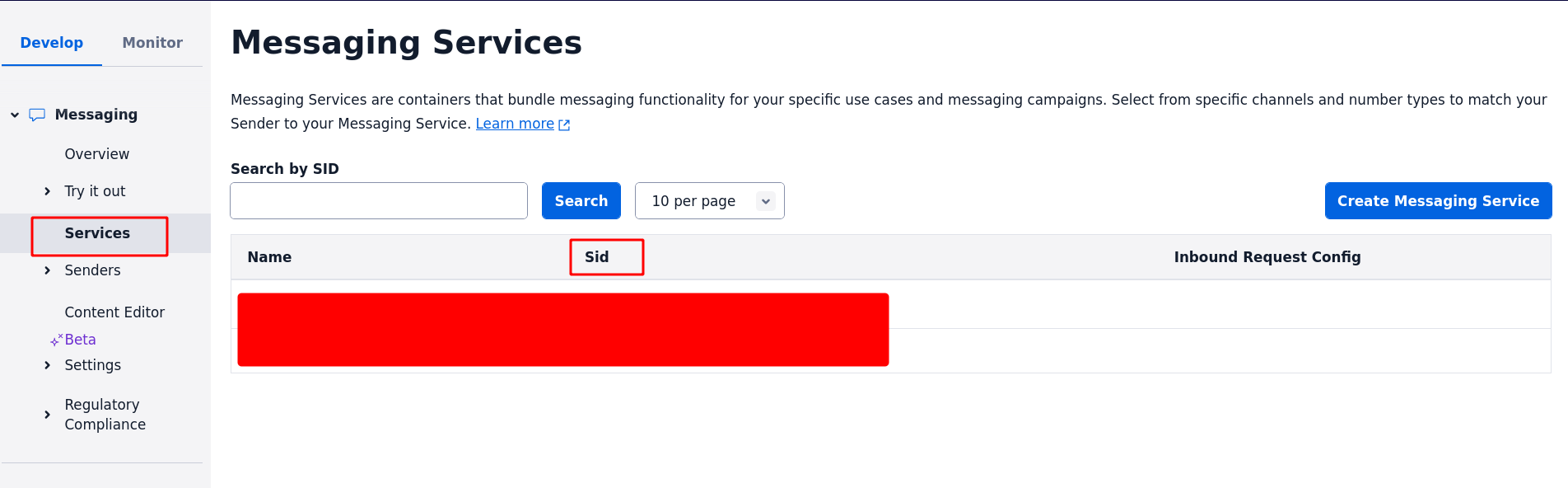
Task: Expand the Settings submenu
Action: [x=47, y=365]
